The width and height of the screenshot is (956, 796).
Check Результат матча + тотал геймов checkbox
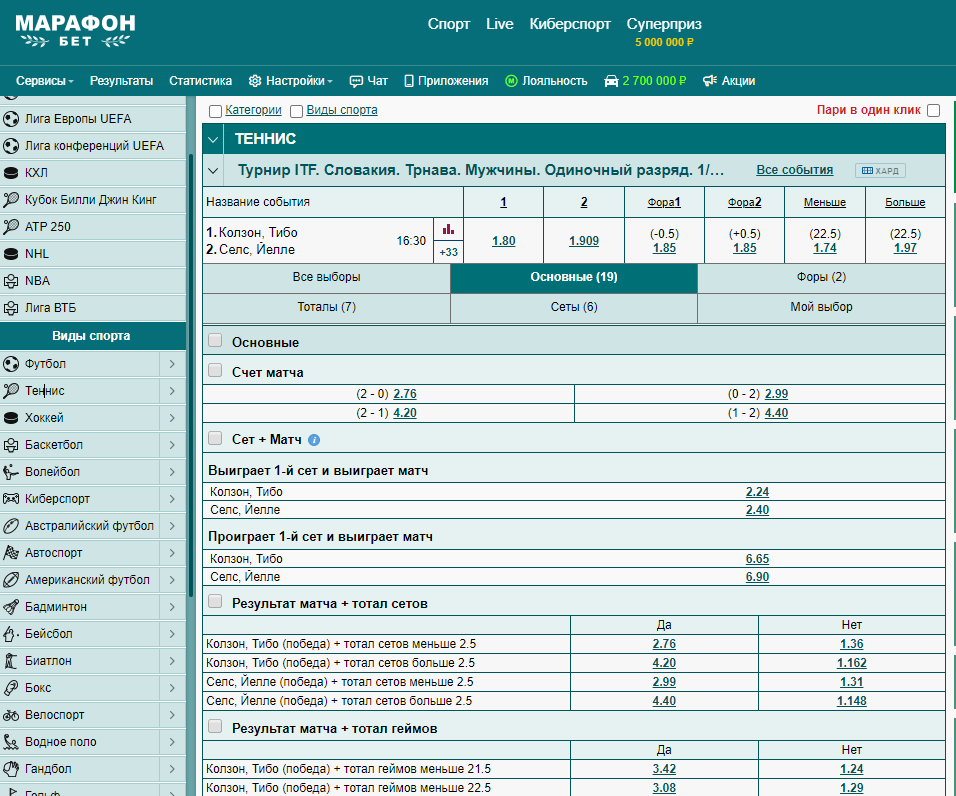pyautogui.click(x=215, y=726)
